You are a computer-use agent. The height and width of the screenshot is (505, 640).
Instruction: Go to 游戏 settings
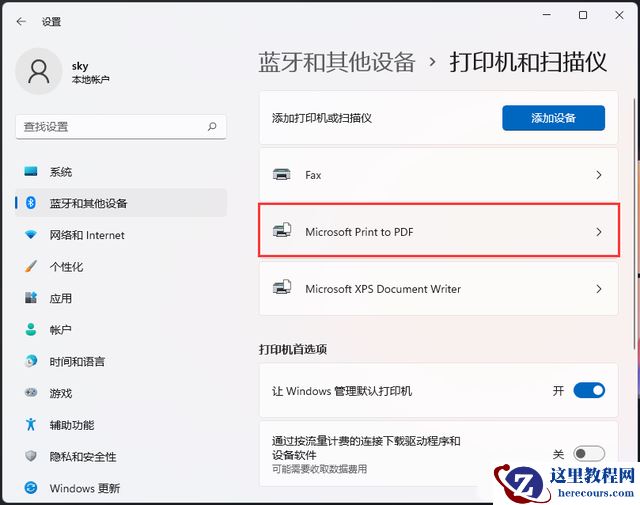121,393
